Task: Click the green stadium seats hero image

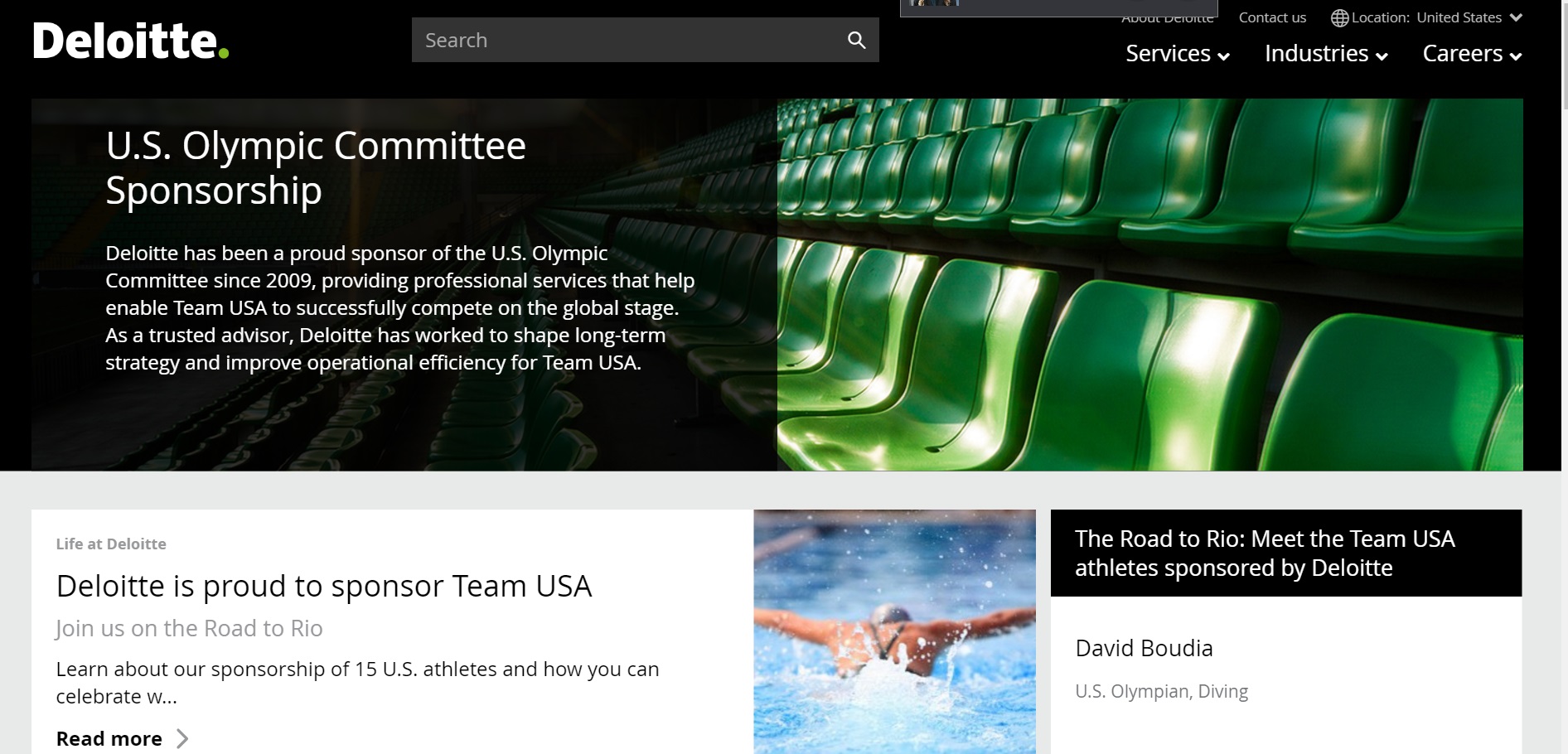Action: 1149,284
